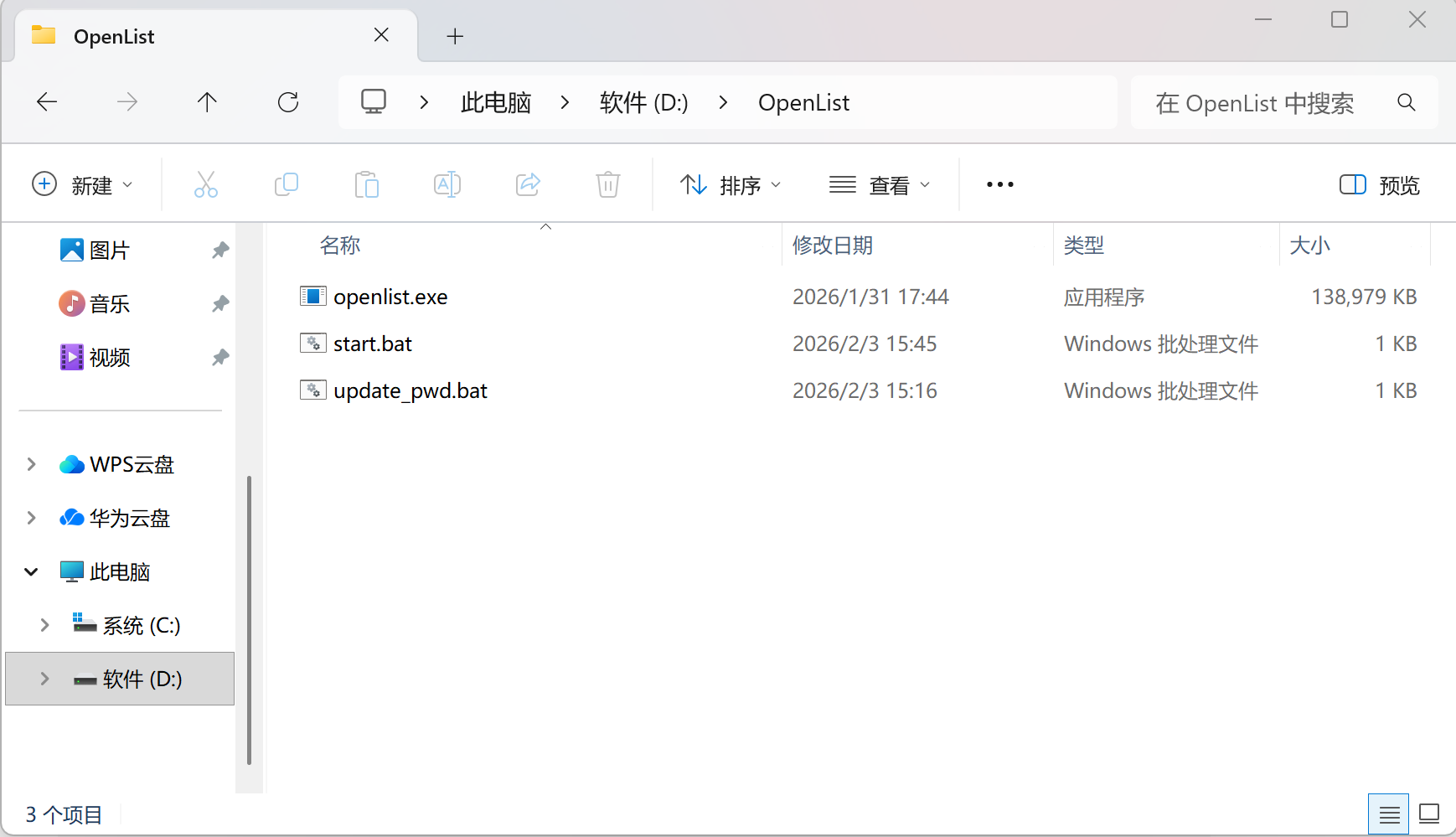Refresh the current folder view
1456x837 pixels.
click(288, 101)
